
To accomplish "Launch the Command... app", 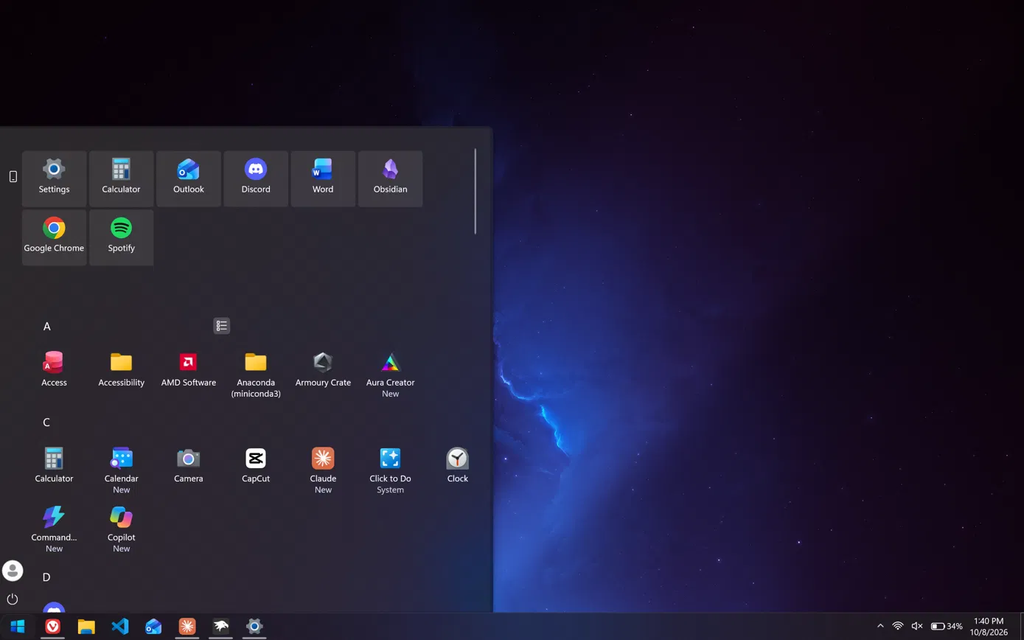I will (x=54, y=530).
